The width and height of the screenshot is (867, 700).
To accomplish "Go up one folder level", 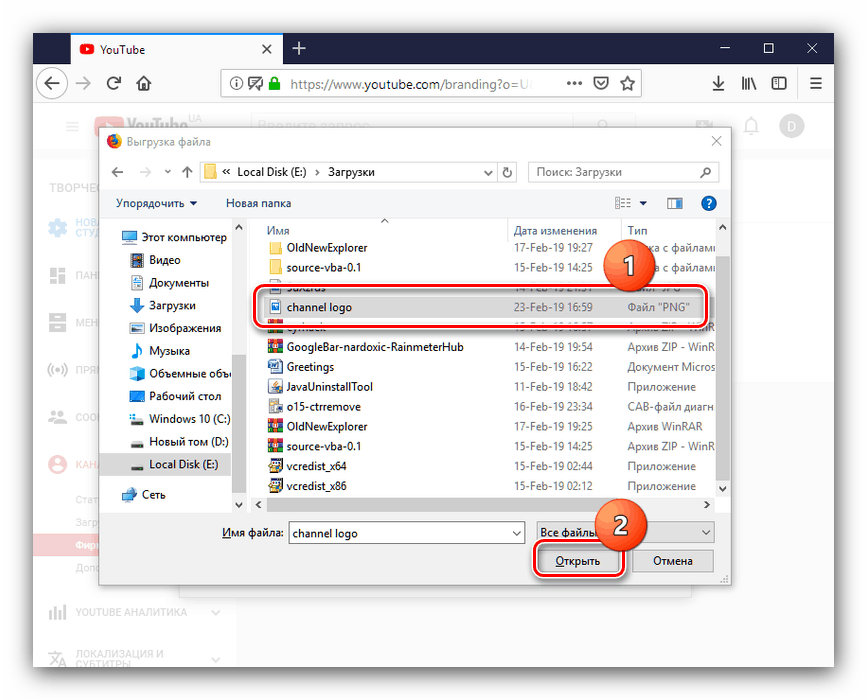I will coord(187,172).
